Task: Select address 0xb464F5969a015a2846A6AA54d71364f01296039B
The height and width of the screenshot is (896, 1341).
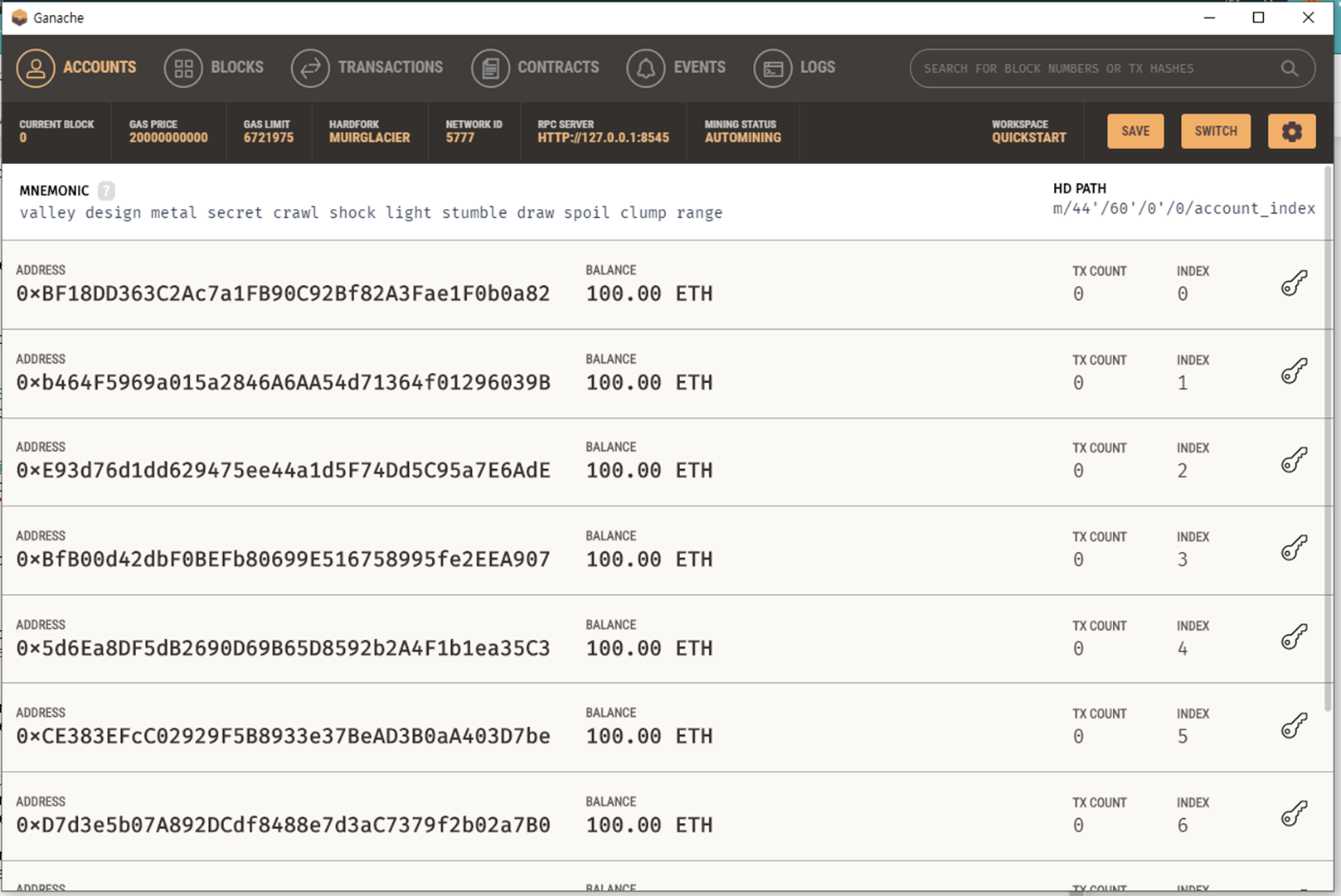Action: [283, 382]
